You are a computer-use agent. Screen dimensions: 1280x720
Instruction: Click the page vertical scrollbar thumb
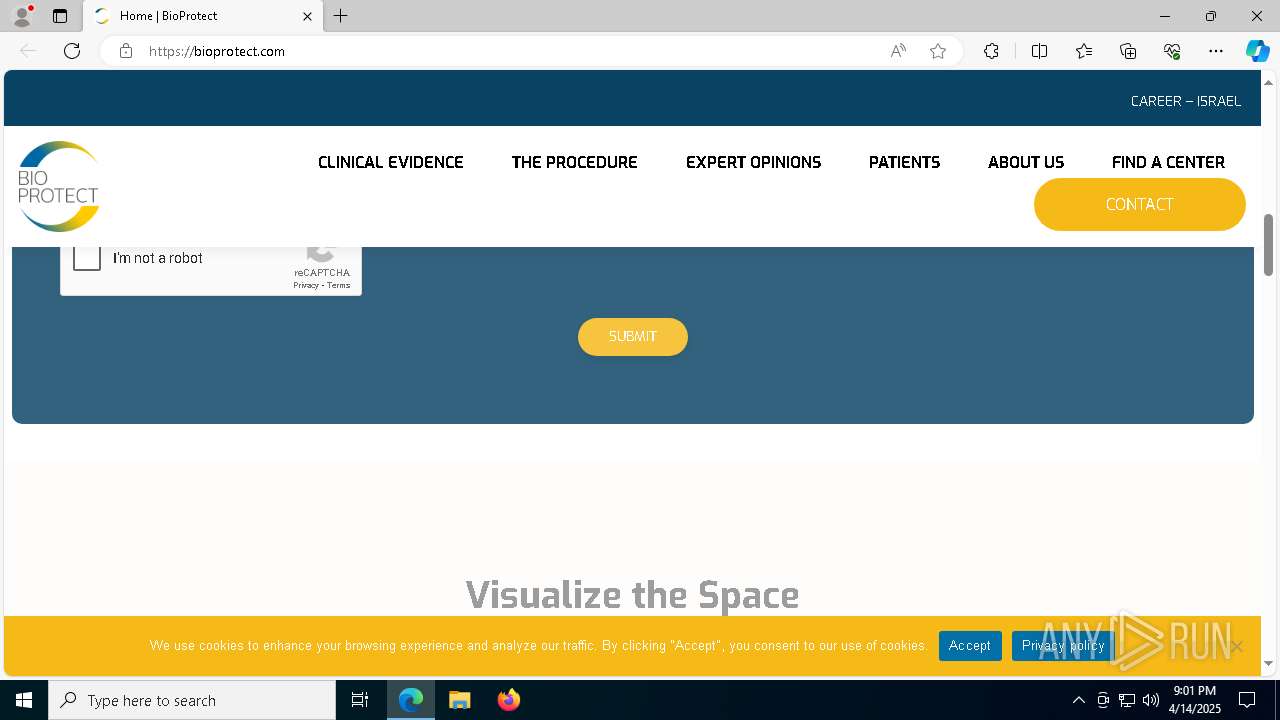tap(1268, 244)
